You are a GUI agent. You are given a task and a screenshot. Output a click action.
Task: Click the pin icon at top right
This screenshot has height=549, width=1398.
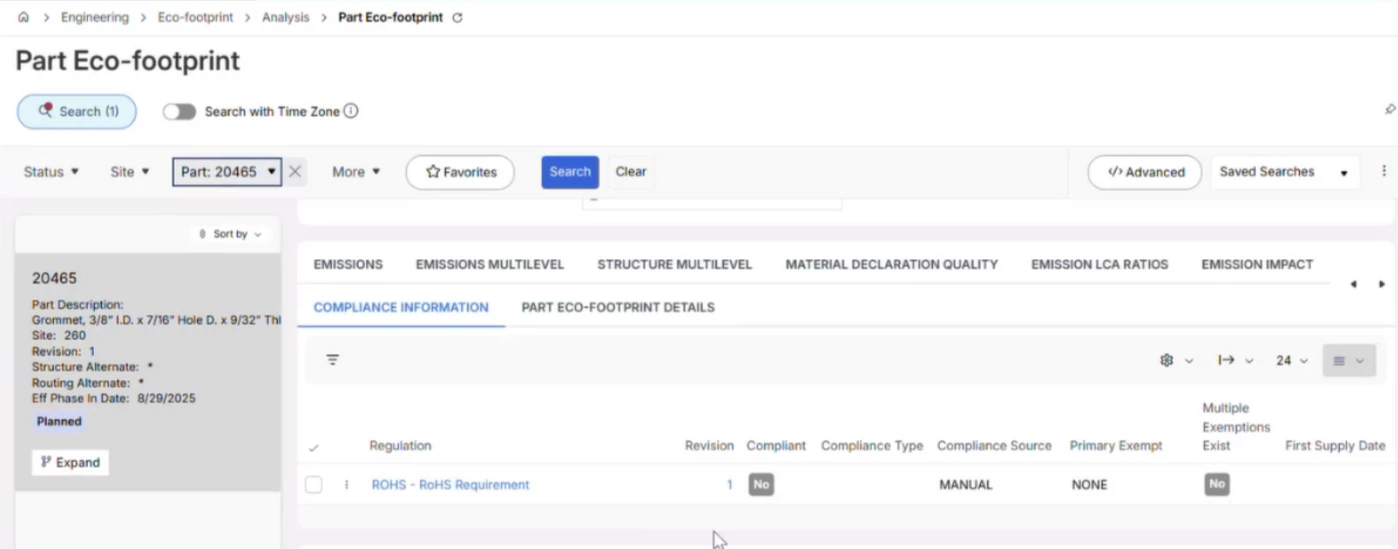tap(1390, 109)
